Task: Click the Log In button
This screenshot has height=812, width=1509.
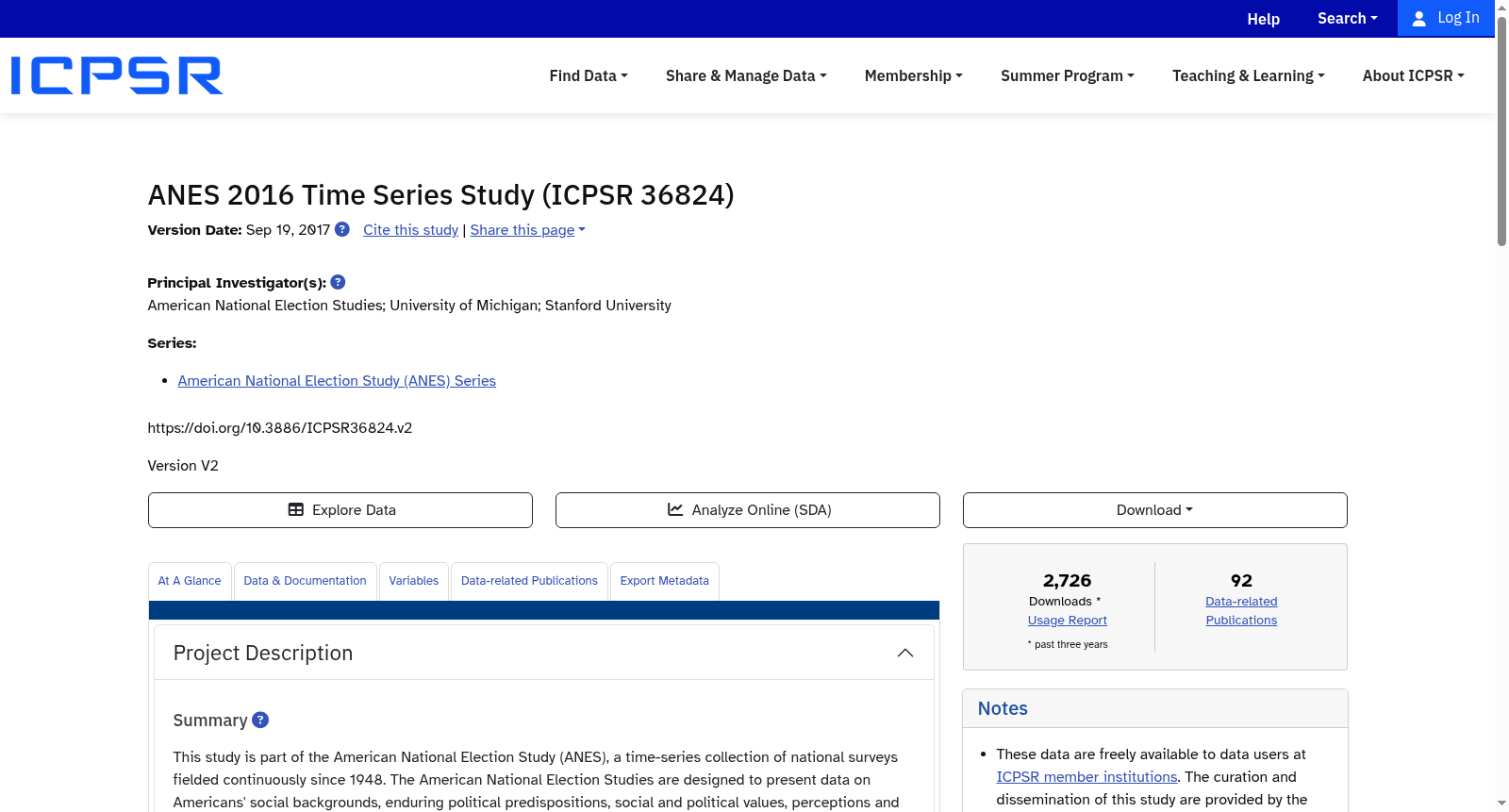Action: [1446, 18]
